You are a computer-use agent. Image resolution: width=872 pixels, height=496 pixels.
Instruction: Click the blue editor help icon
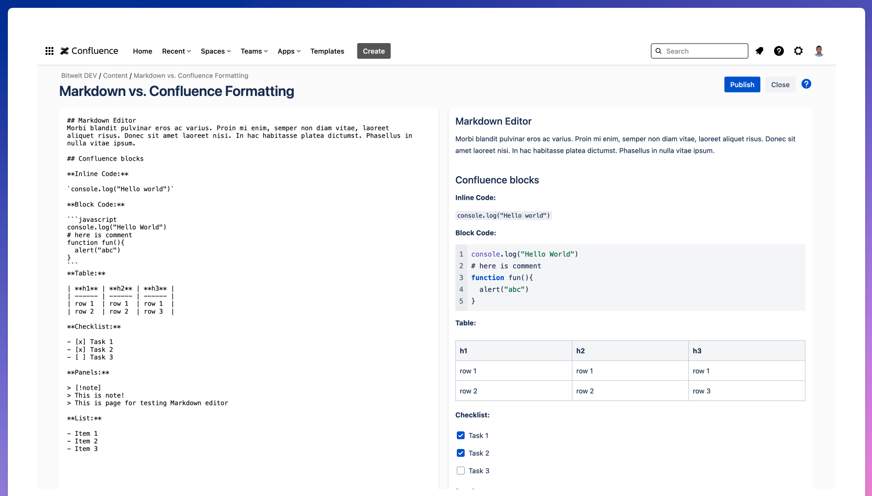tap(806, 84)
